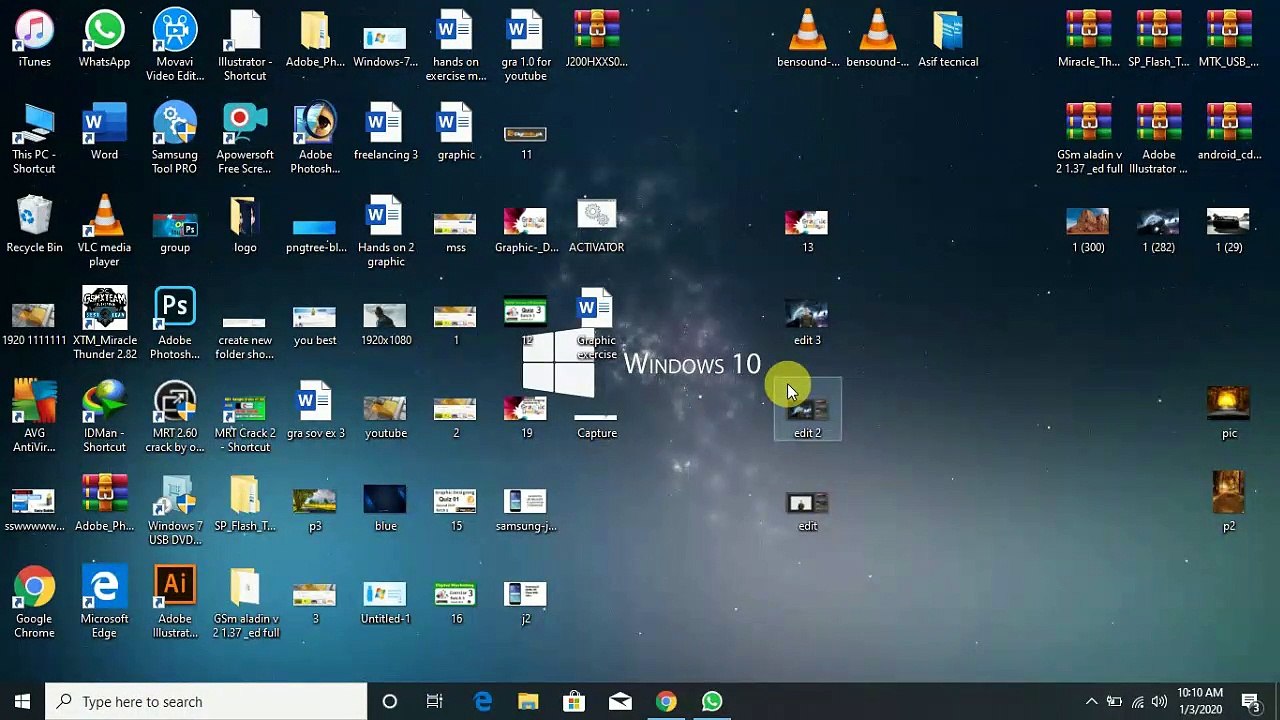Select the AVG AntiVirus desktop icon
The image size is (1280, 720).
pyautogui.click(x=34, y=418)
